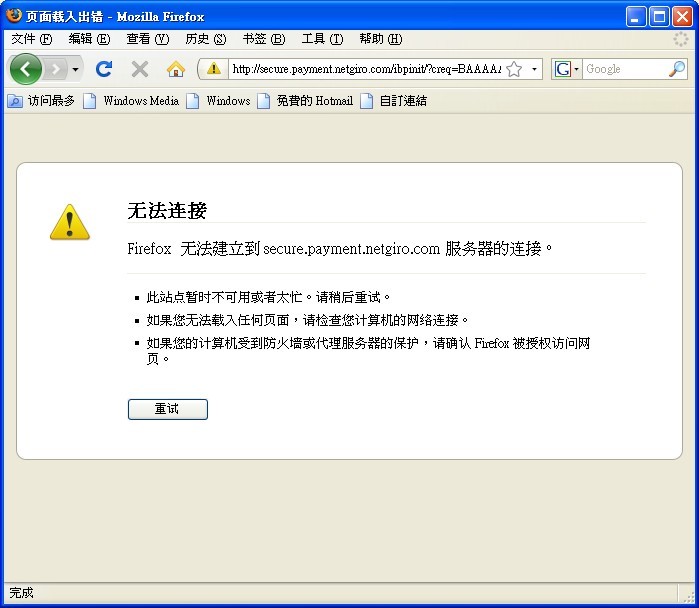Open the 自訂連結 bookmark

point(394,101)
